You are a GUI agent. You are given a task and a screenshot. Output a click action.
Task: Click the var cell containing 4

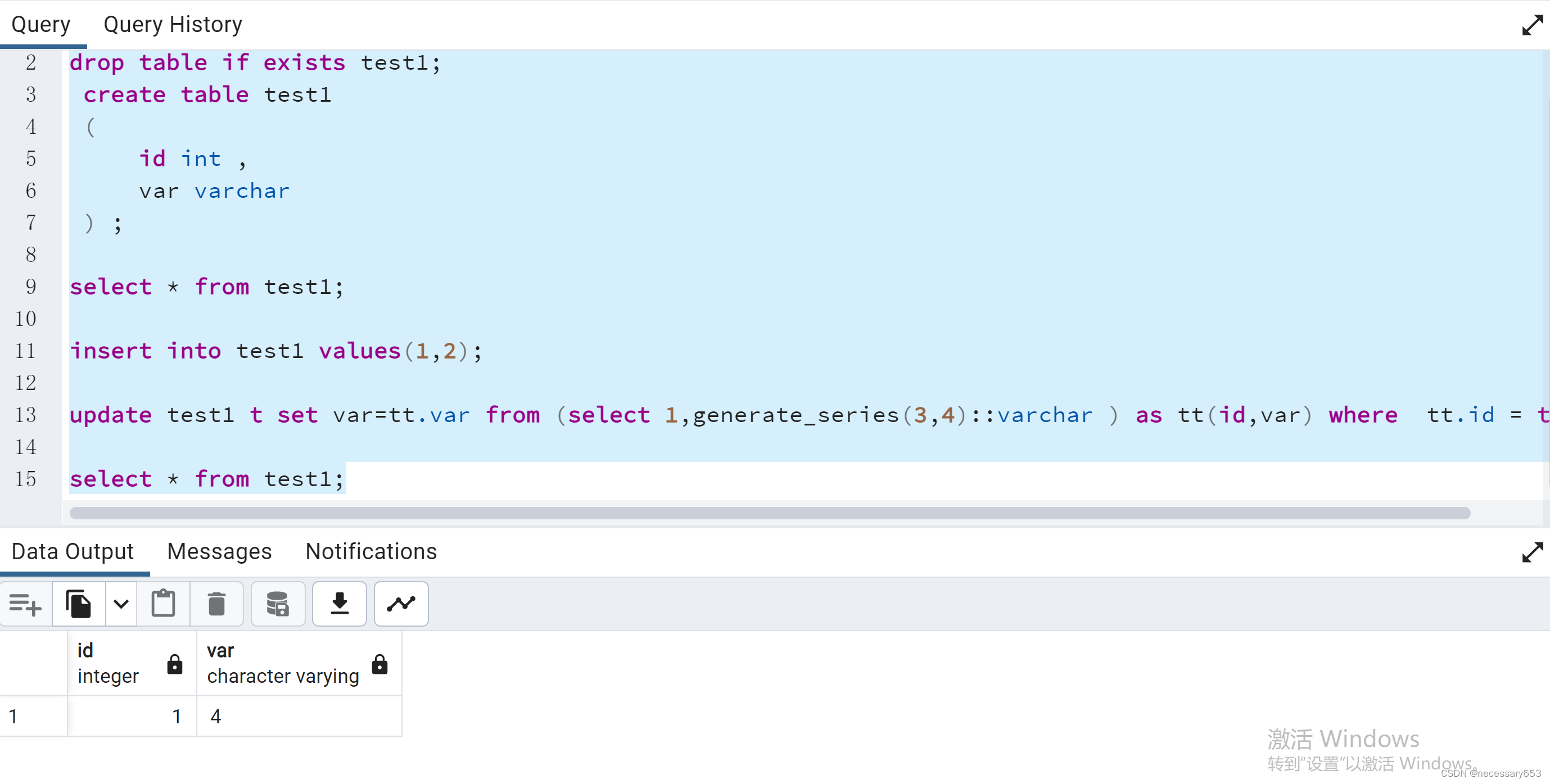[x=298, y=716]
